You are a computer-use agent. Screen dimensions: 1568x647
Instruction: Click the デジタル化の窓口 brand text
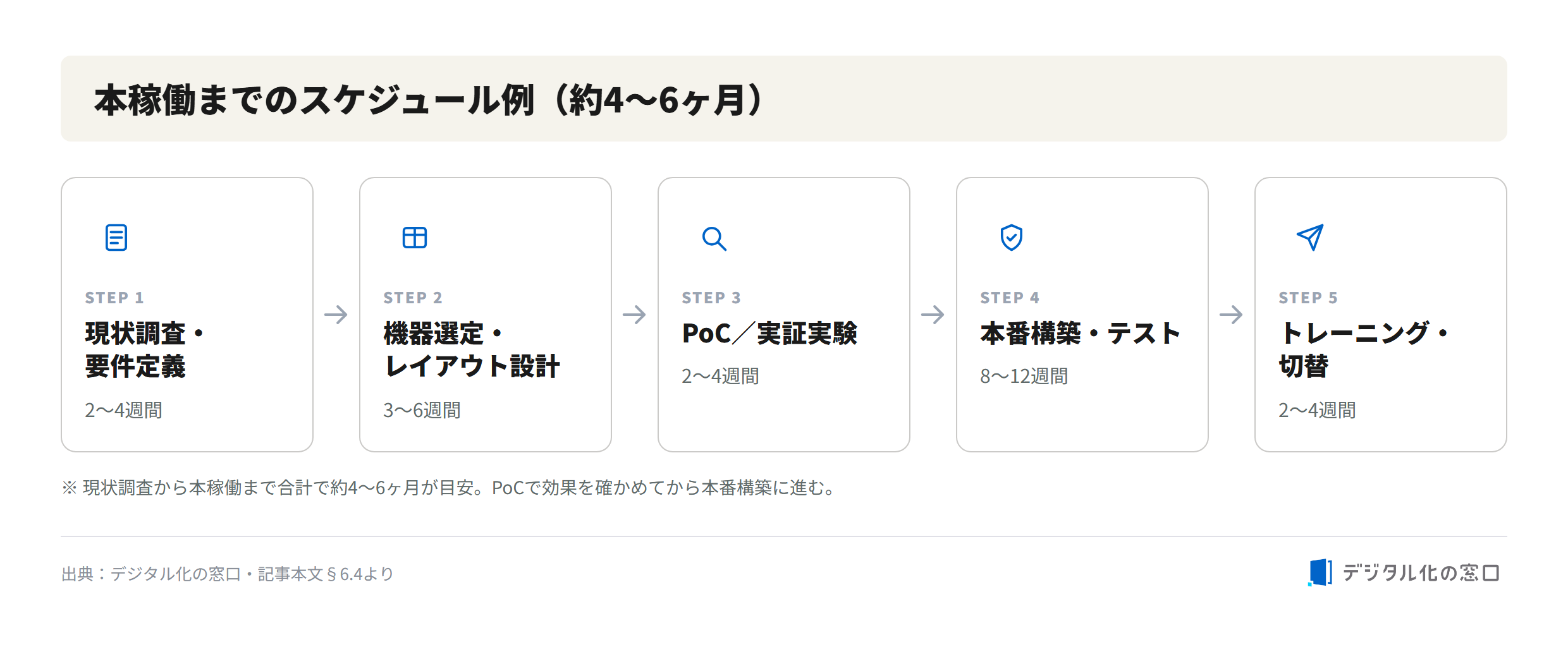1421,572
